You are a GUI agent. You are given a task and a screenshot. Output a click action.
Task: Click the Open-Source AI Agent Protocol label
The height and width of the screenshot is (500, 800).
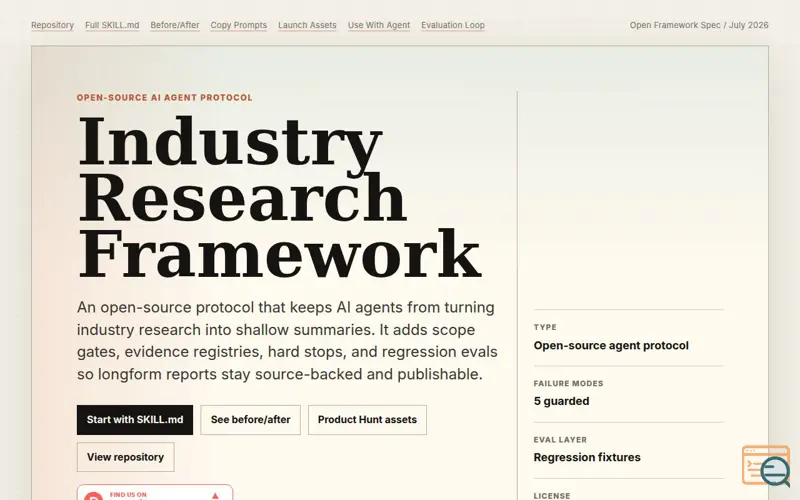(x=165, y=97)
